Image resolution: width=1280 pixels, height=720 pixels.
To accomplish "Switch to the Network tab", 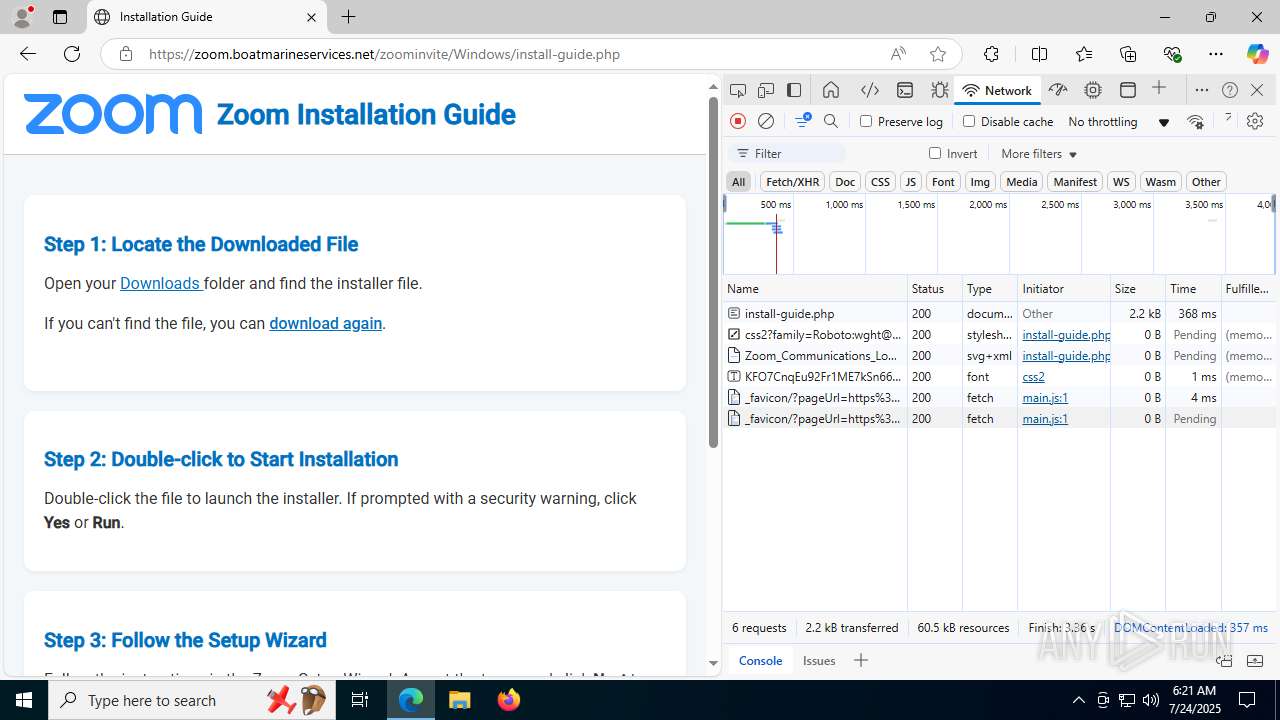I will pyautogui.click(x=997, y=90).
